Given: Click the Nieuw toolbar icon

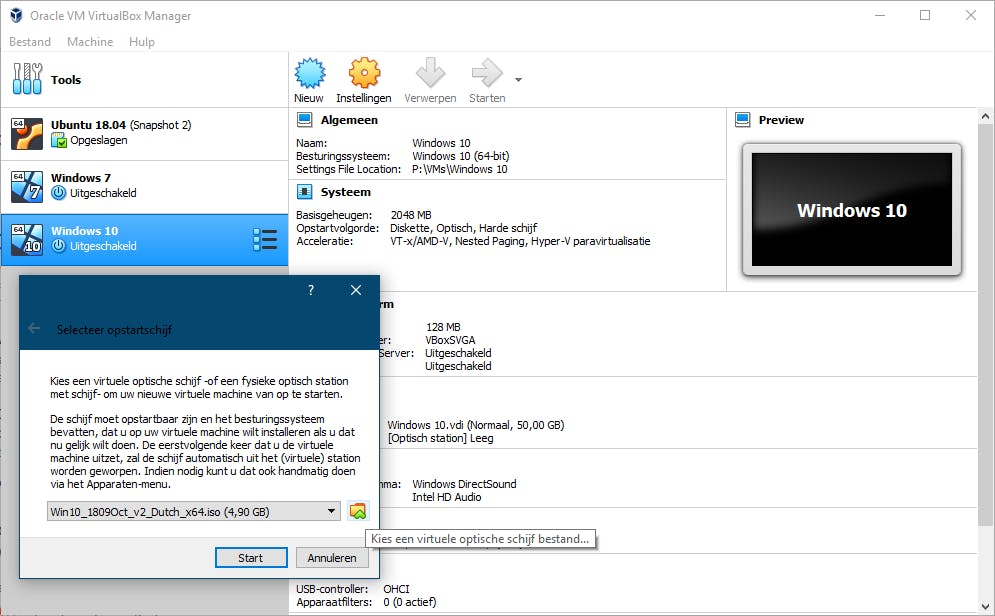Looking at the screenshot, I should [x=310, y=74].
